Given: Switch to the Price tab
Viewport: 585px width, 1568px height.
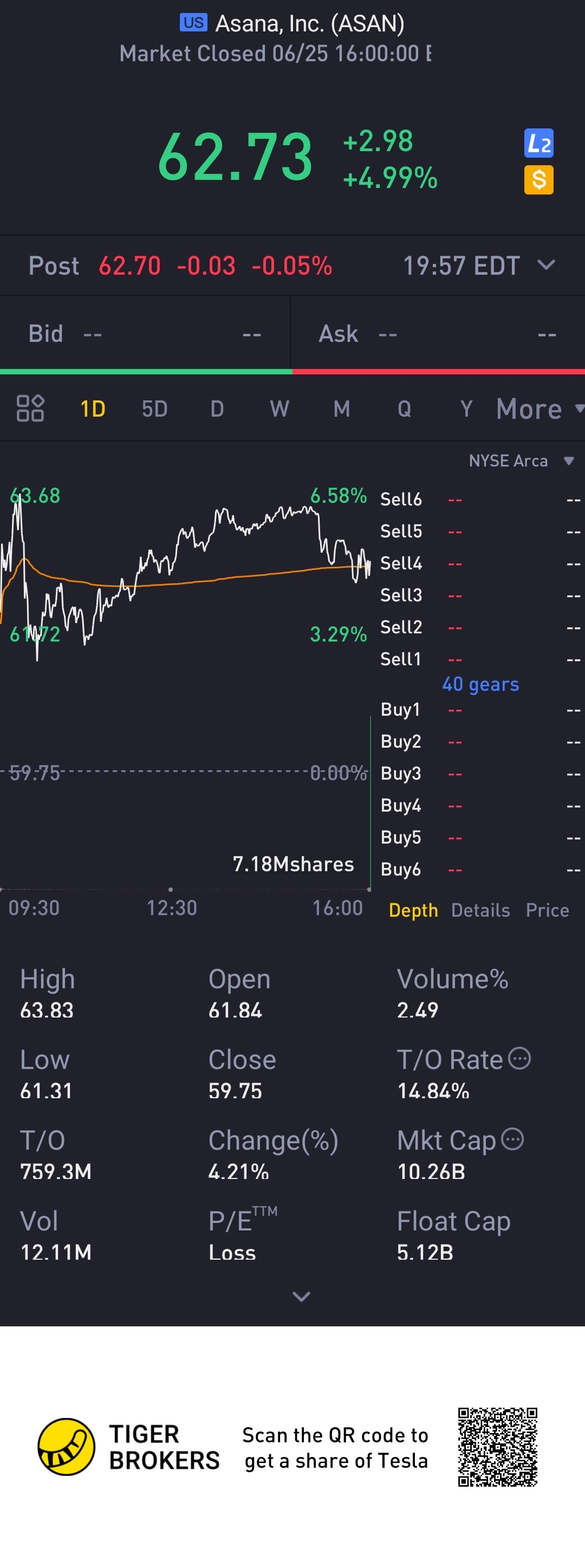Looking at the screenshot, I should point(547,910).
